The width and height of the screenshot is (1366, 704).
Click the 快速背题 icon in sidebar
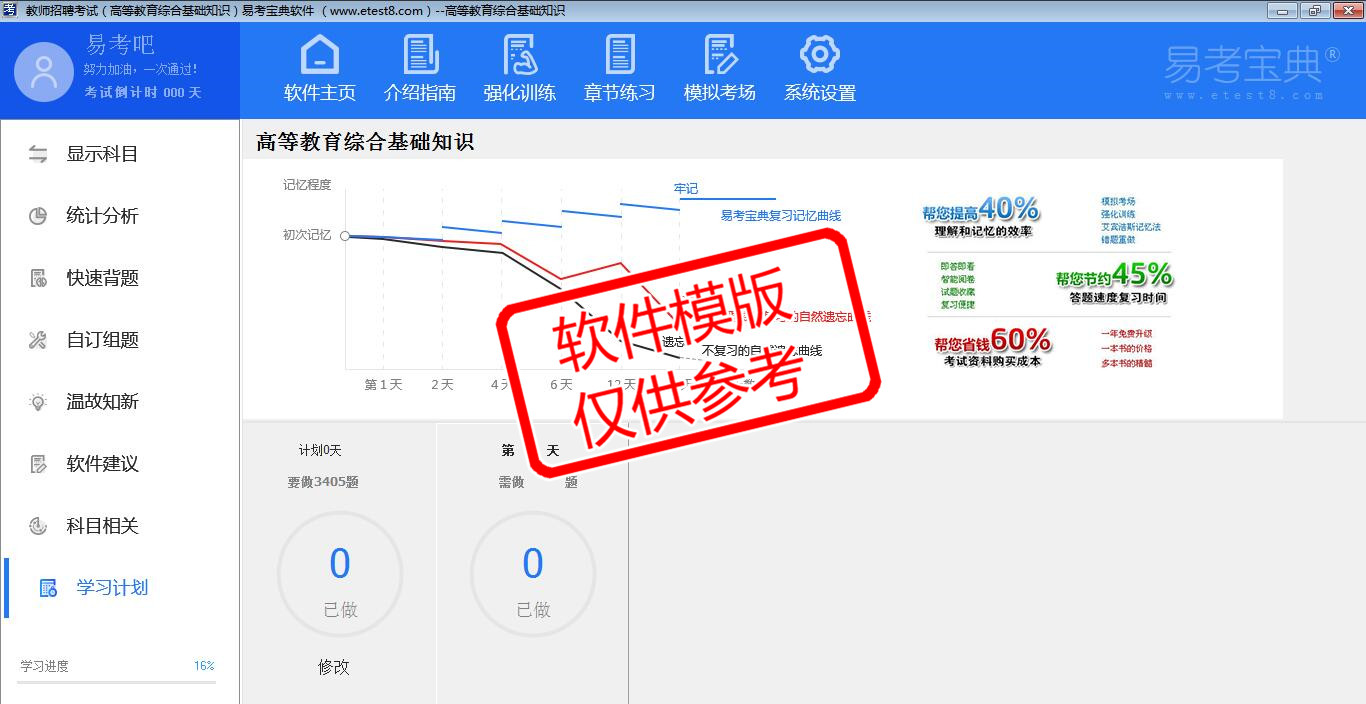[38, 278]
